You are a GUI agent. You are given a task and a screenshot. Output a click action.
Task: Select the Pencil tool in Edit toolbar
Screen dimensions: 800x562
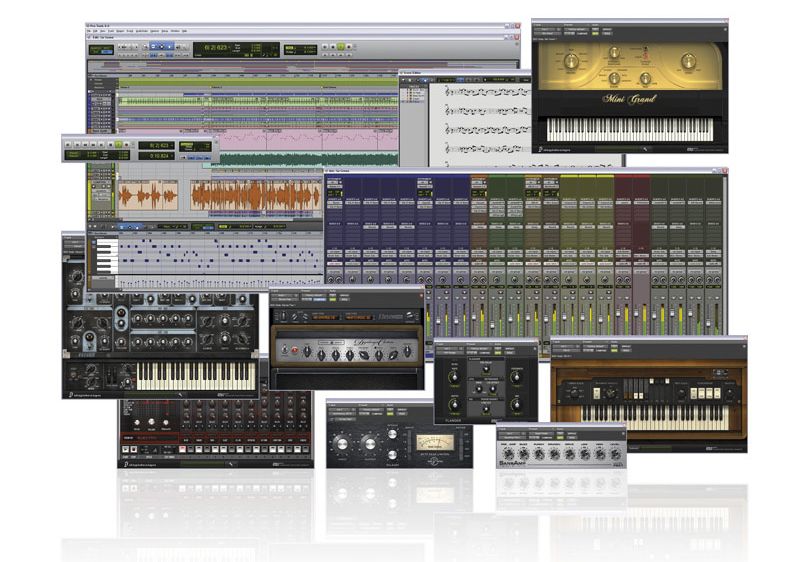pos(185,47)
